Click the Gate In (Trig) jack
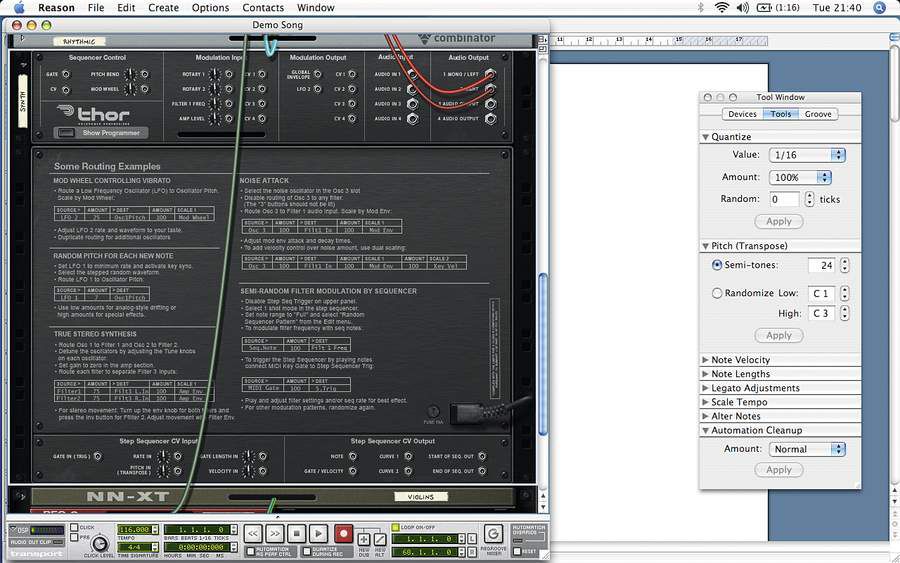 pyautogui.click(x=97, y=456)
